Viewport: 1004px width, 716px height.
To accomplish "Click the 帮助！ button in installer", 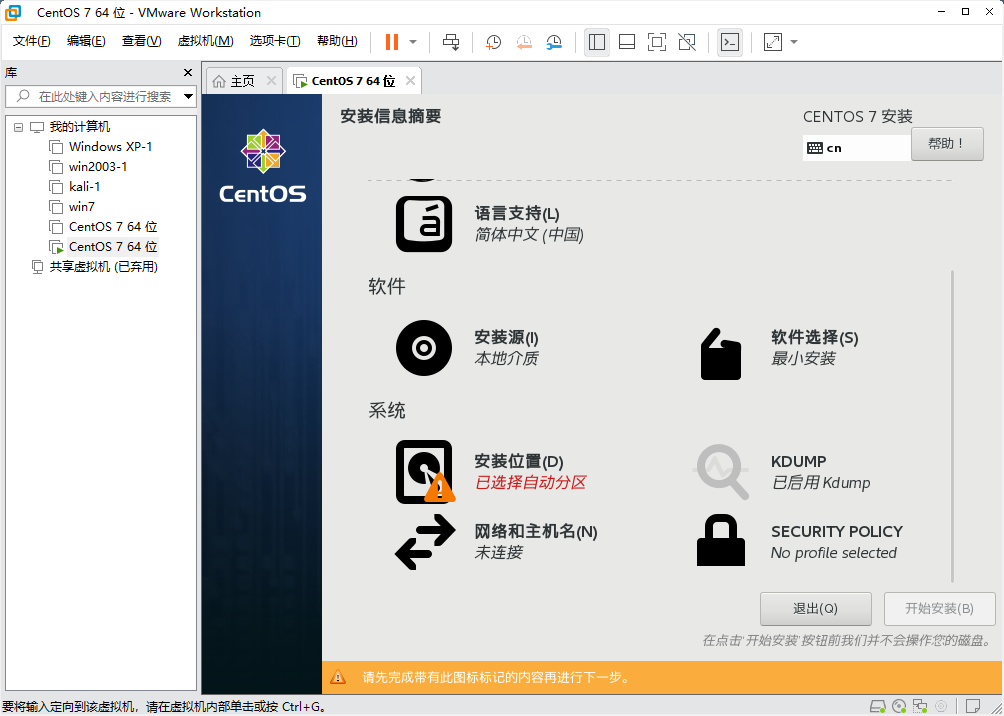I will point(947,143).
